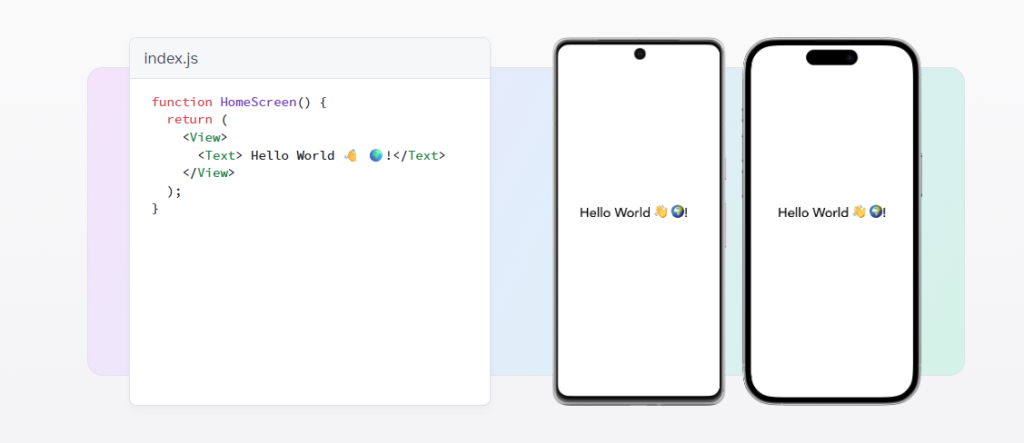Click globe emoji on iPhone screen
This screenshot has width=1024, height=443.
click(876, 212)
